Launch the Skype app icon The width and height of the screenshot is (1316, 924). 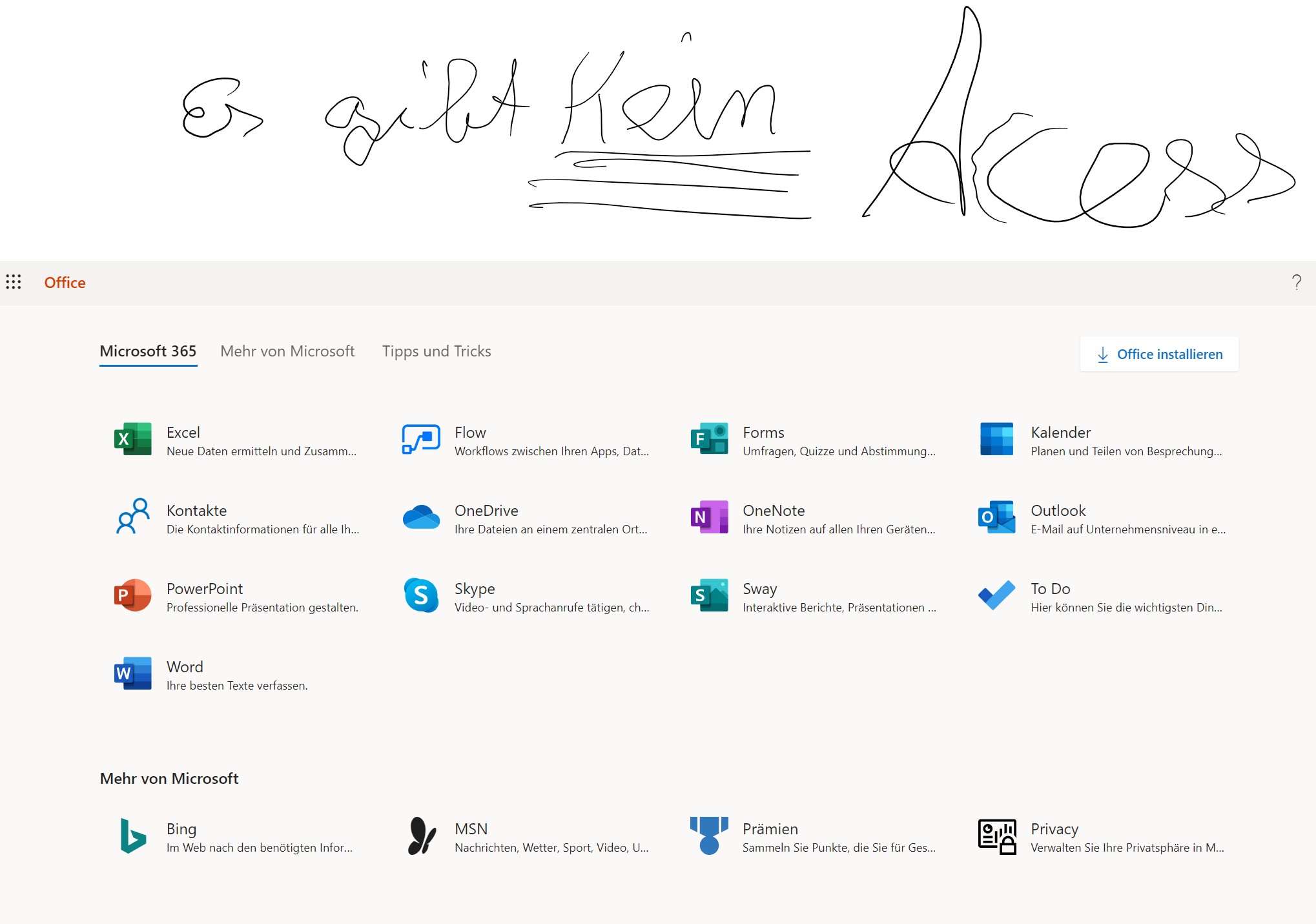pyautogui.click(x=421, y=595)
